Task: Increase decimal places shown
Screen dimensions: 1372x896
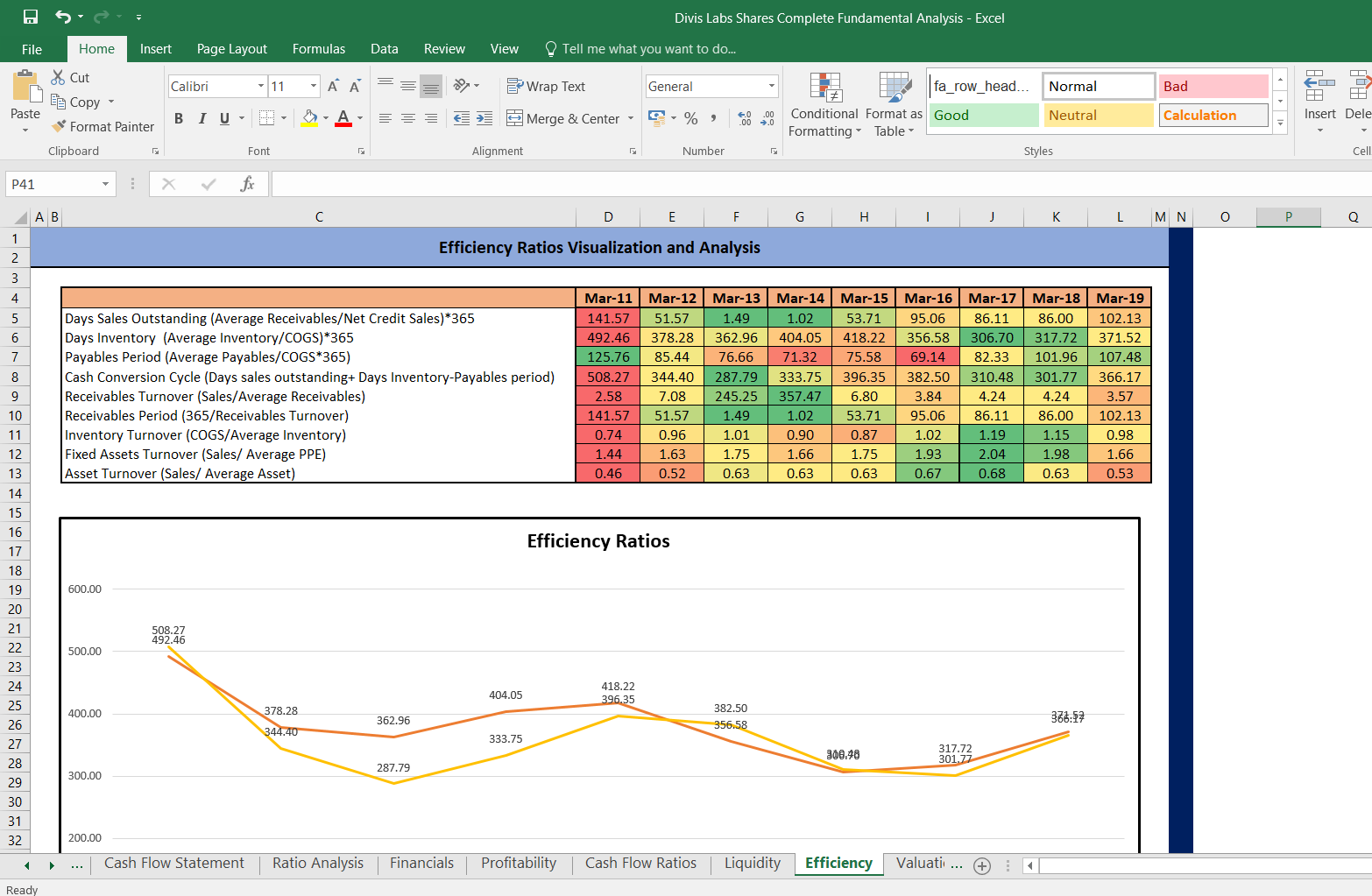Action: [x=745, y=118]
